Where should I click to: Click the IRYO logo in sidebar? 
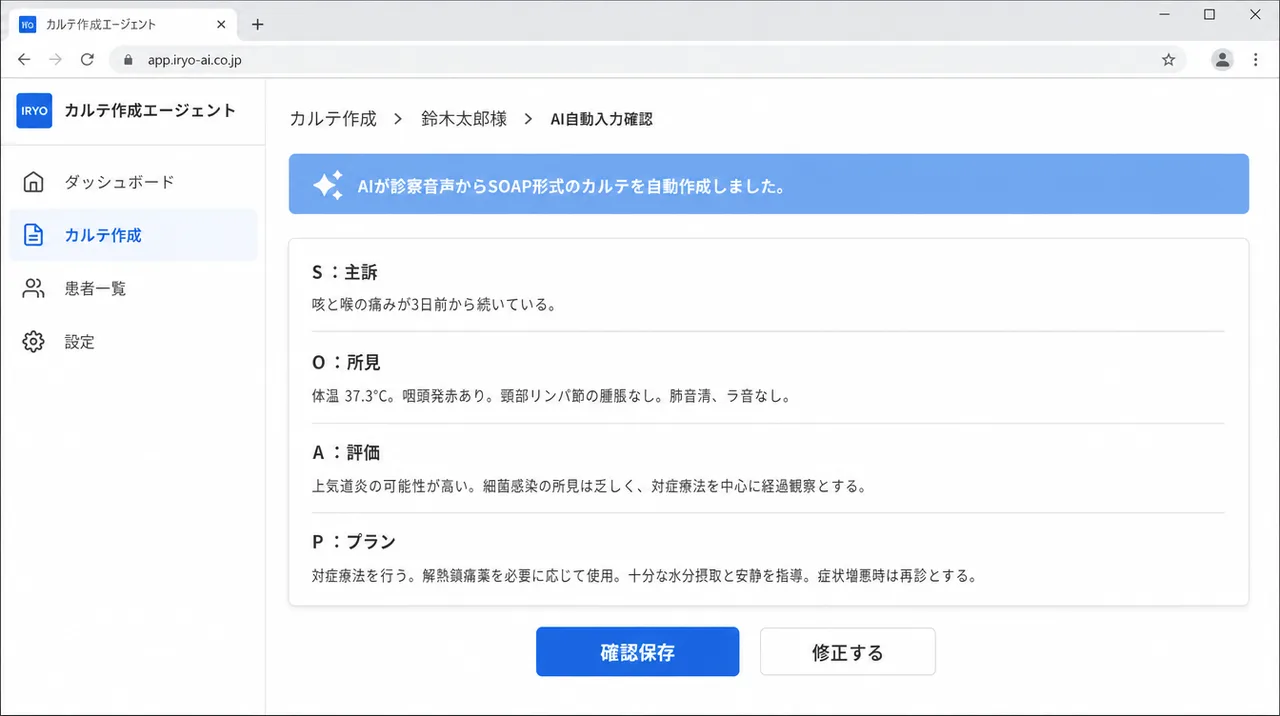[34, 111]
